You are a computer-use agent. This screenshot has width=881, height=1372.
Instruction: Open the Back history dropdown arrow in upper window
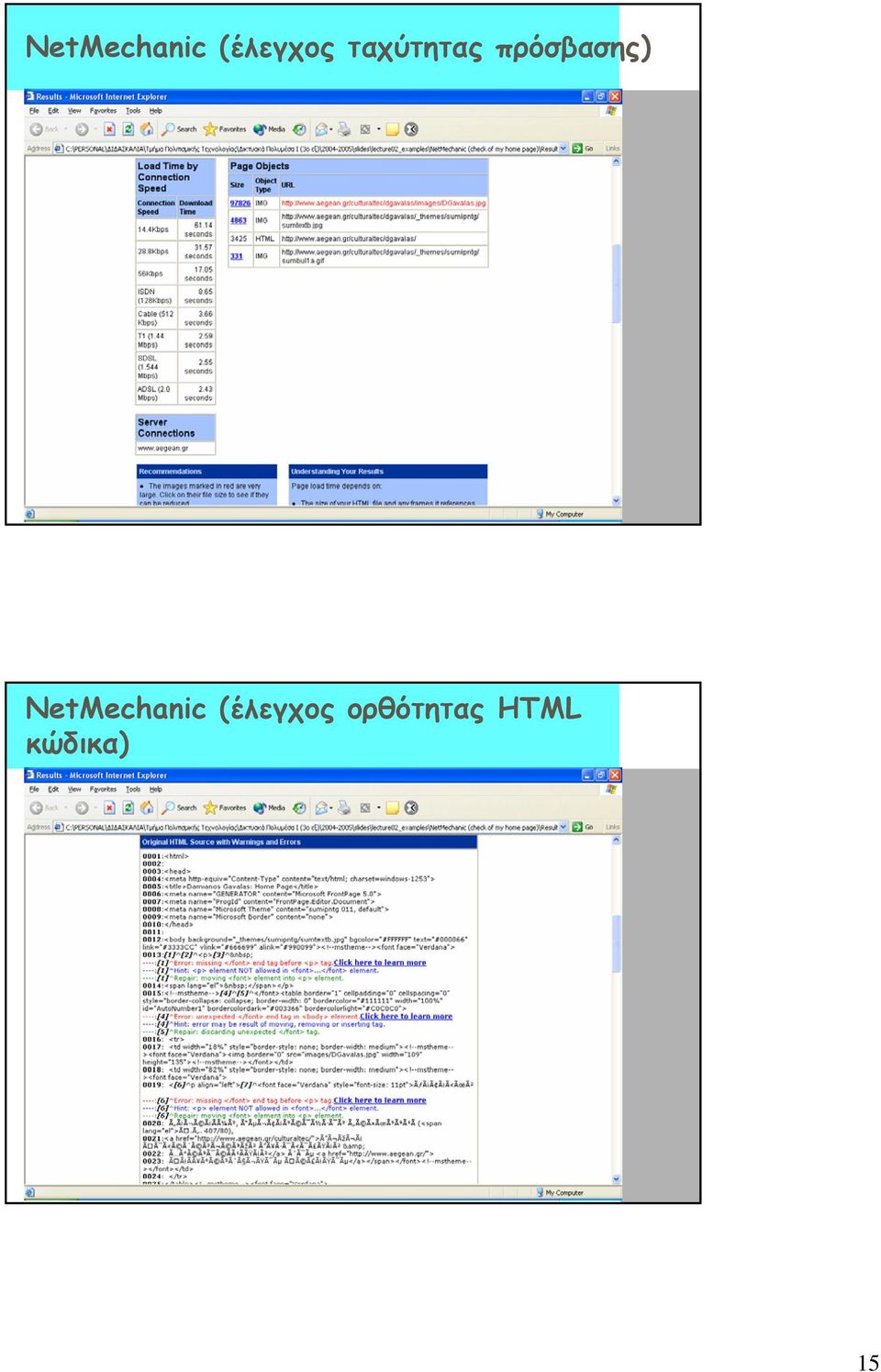[66, 129]
